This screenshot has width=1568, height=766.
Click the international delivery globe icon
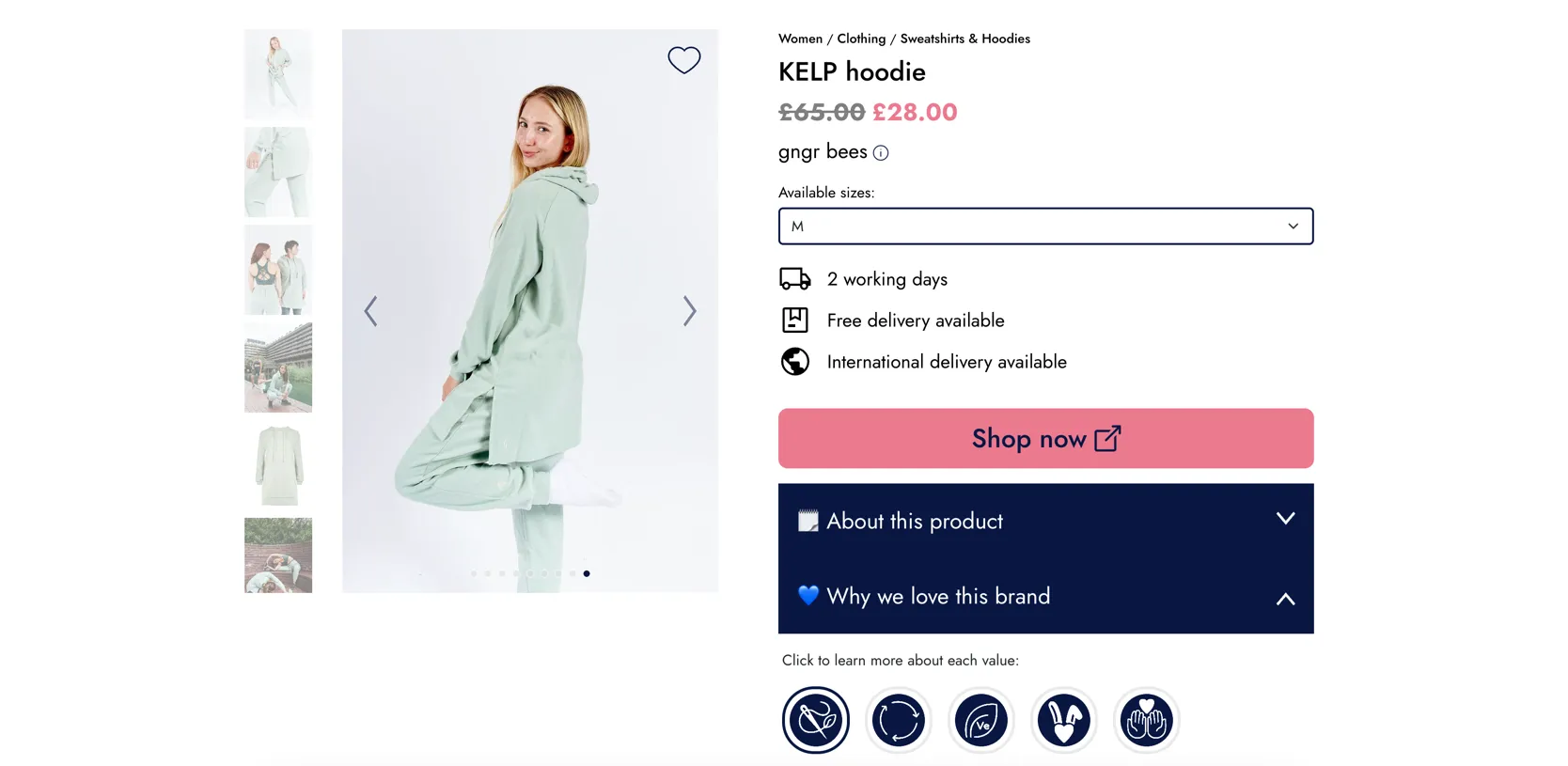794,361
